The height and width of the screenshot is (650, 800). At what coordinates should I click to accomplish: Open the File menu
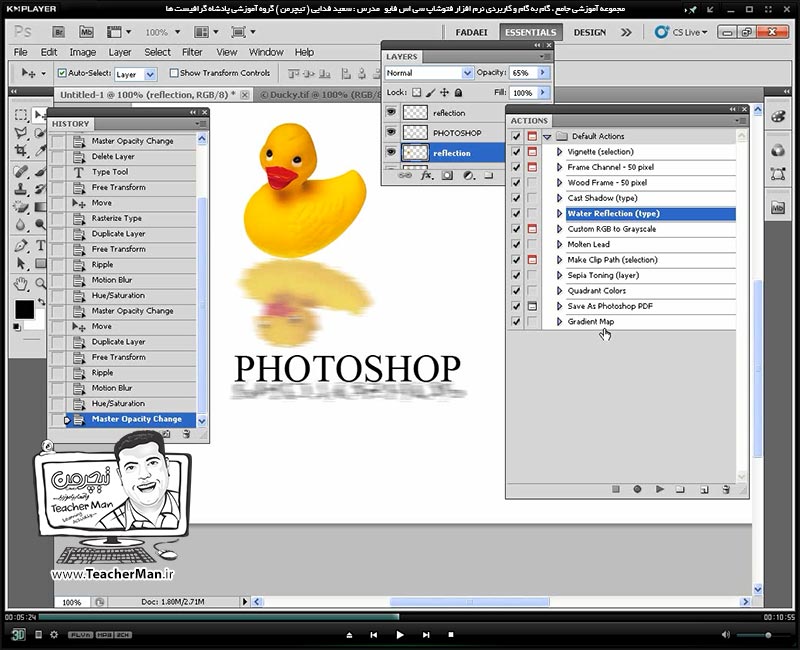pyautogui.click(x=20, y=52)
